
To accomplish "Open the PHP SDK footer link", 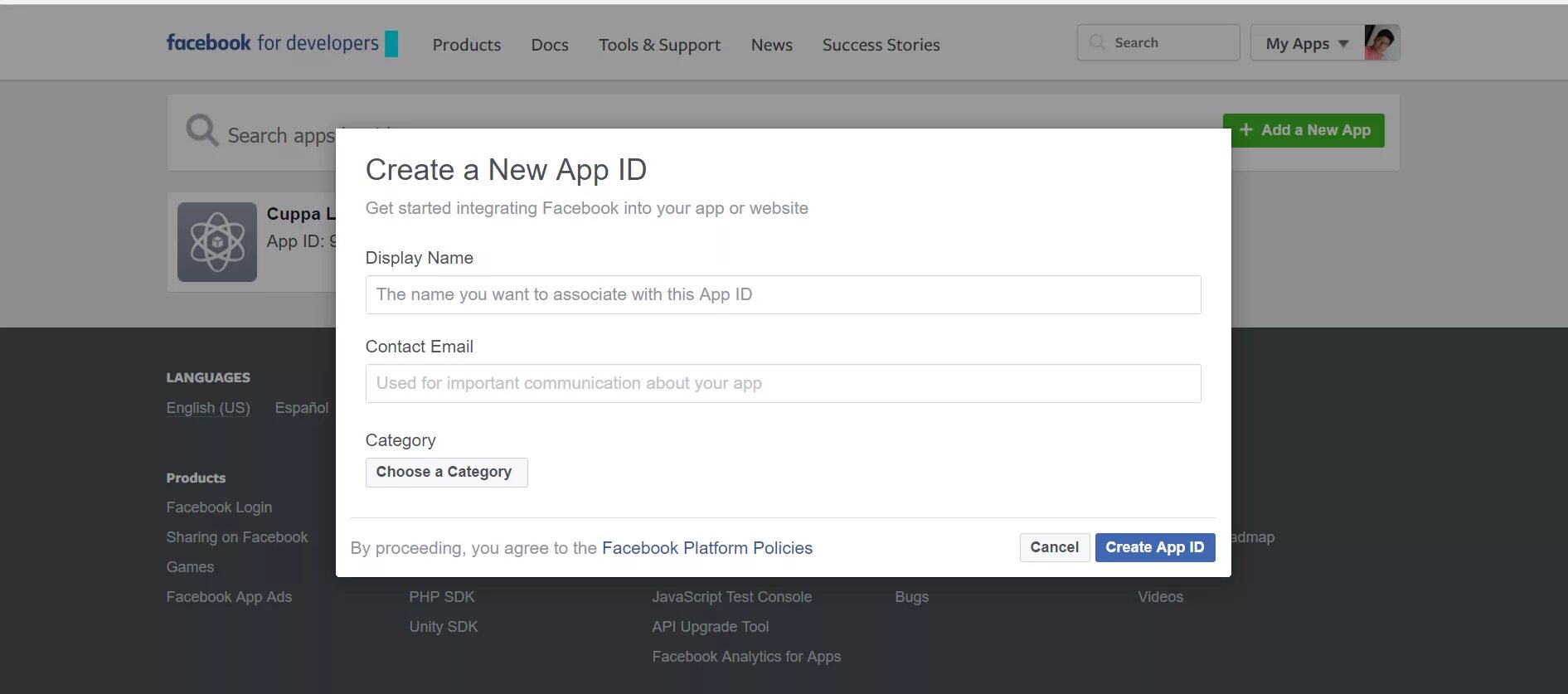I will tap(442, 597).
